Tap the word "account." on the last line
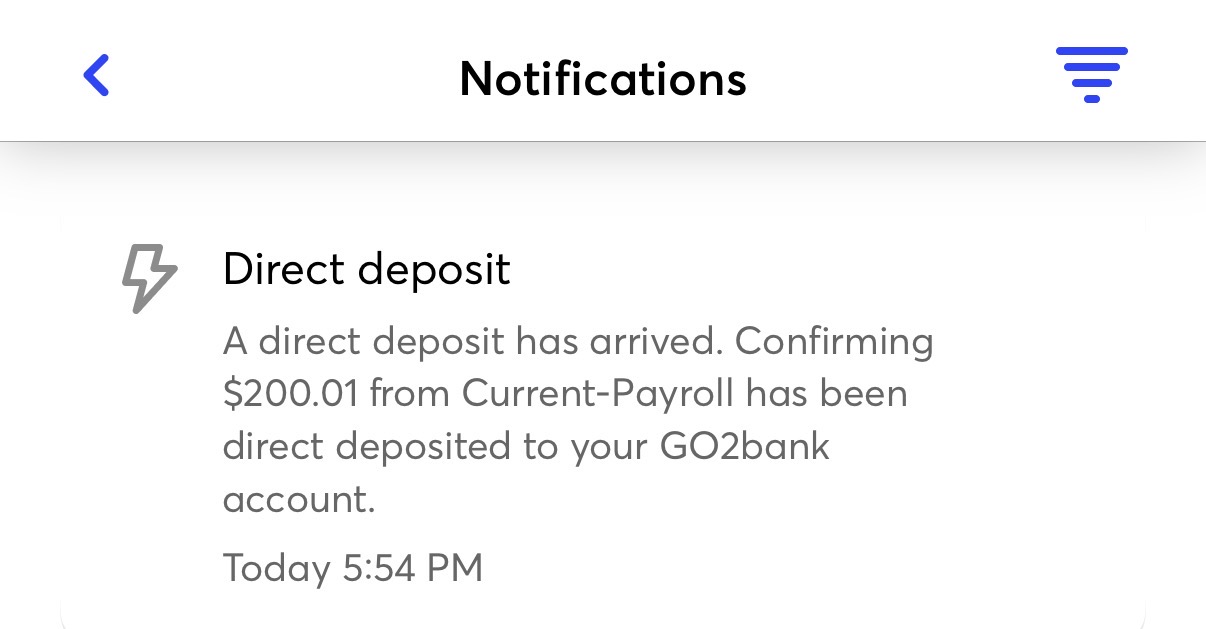Screen dimensions: 1206x629 [x=298, y=498]
